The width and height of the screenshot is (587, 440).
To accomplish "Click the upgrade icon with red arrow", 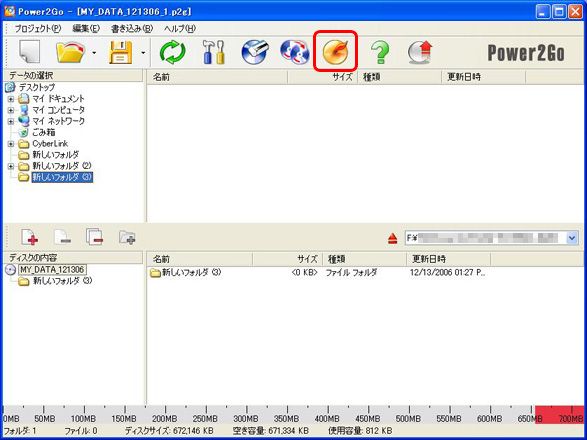I will tap(420, 52).
